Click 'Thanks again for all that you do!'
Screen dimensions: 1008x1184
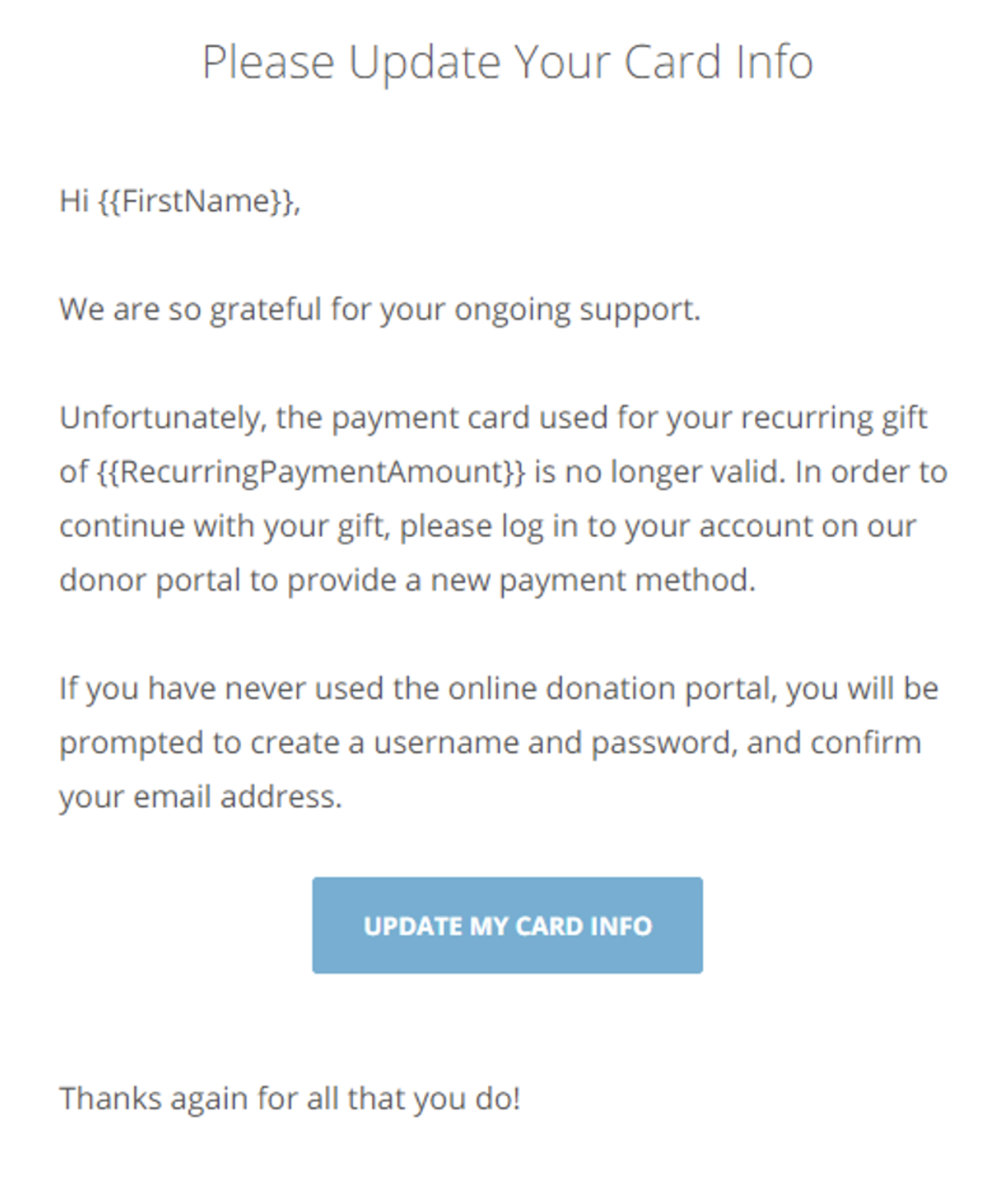click(290, 1099)
